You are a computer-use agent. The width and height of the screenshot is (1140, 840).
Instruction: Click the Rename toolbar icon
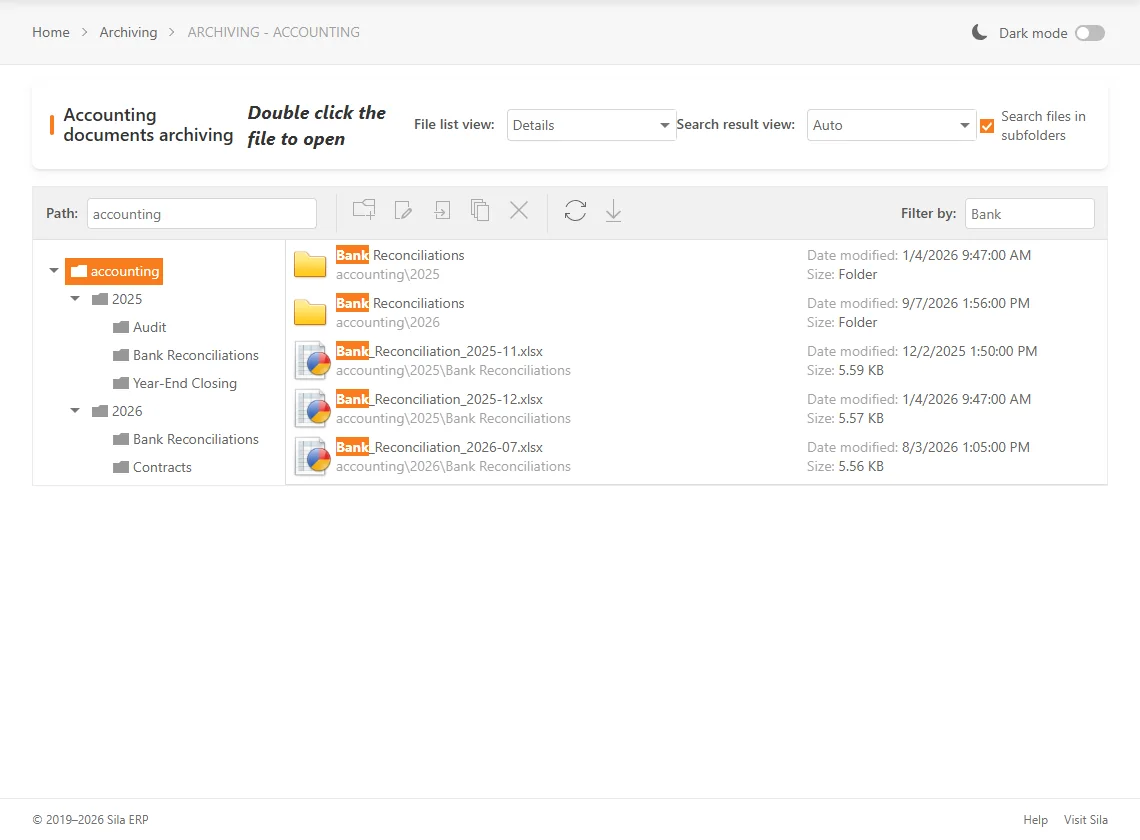(403, 210)
